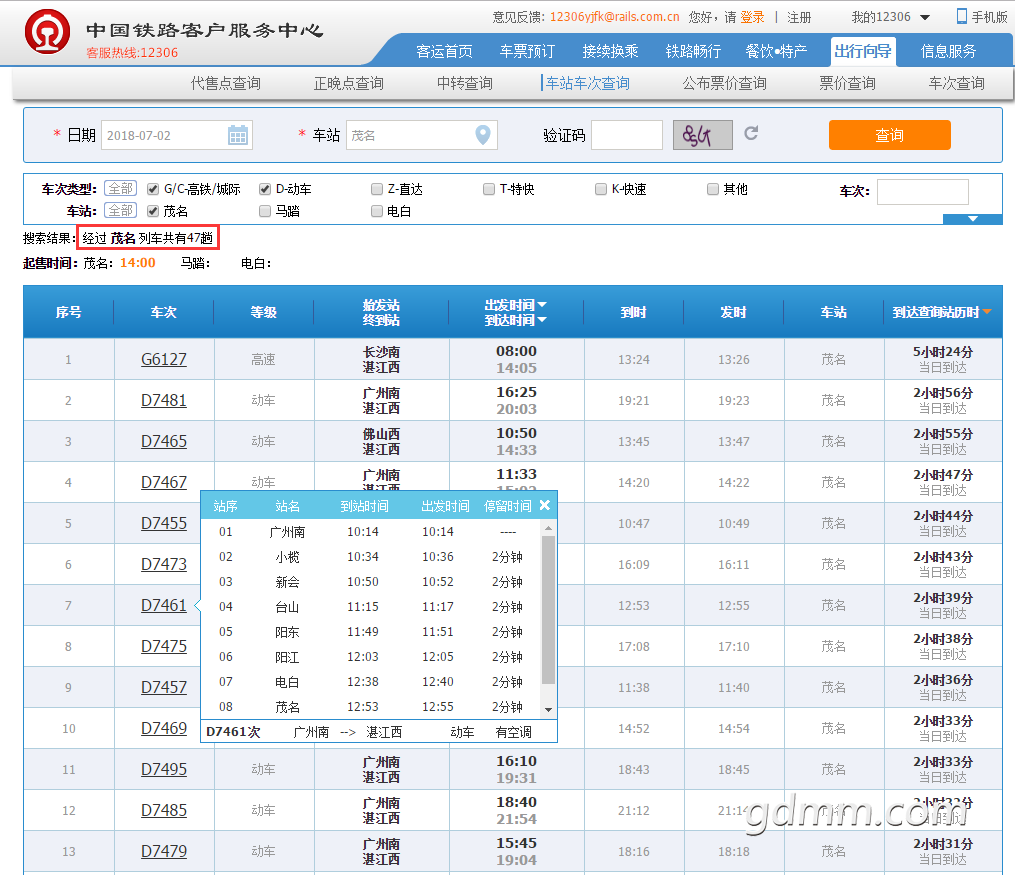Click the captcha image
This screenshot has height=875, width=1015.
(x=703, y=135)
